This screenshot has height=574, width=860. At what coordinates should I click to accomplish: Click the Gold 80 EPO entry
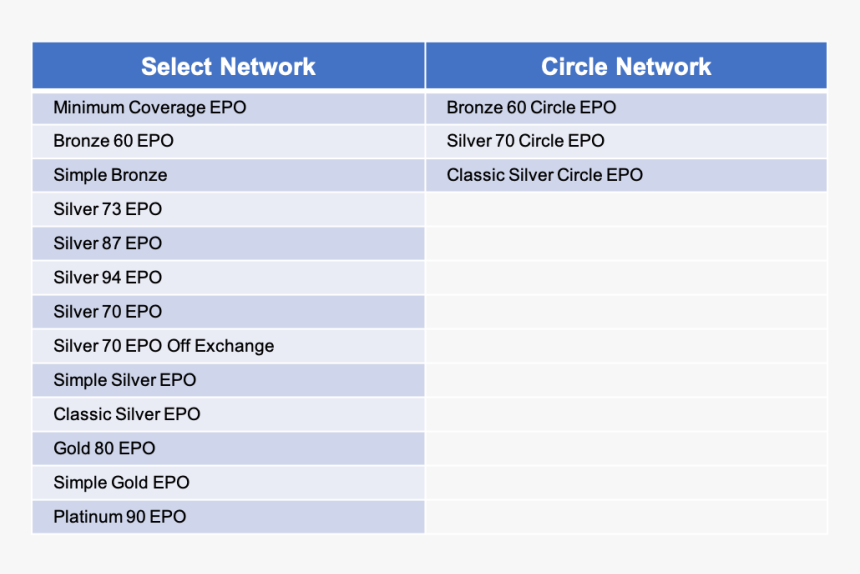(228, 448)
